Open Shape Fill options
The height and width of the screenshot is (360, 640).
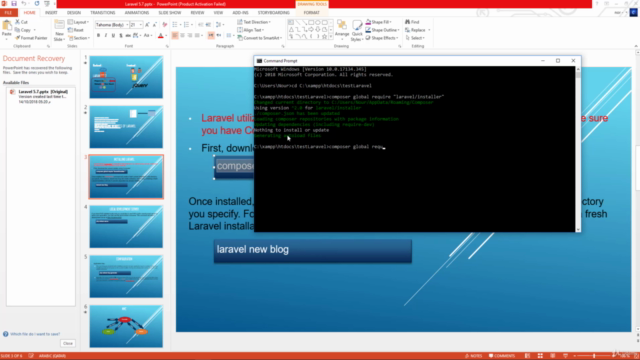pyautogui.click(x=378, y=22)
